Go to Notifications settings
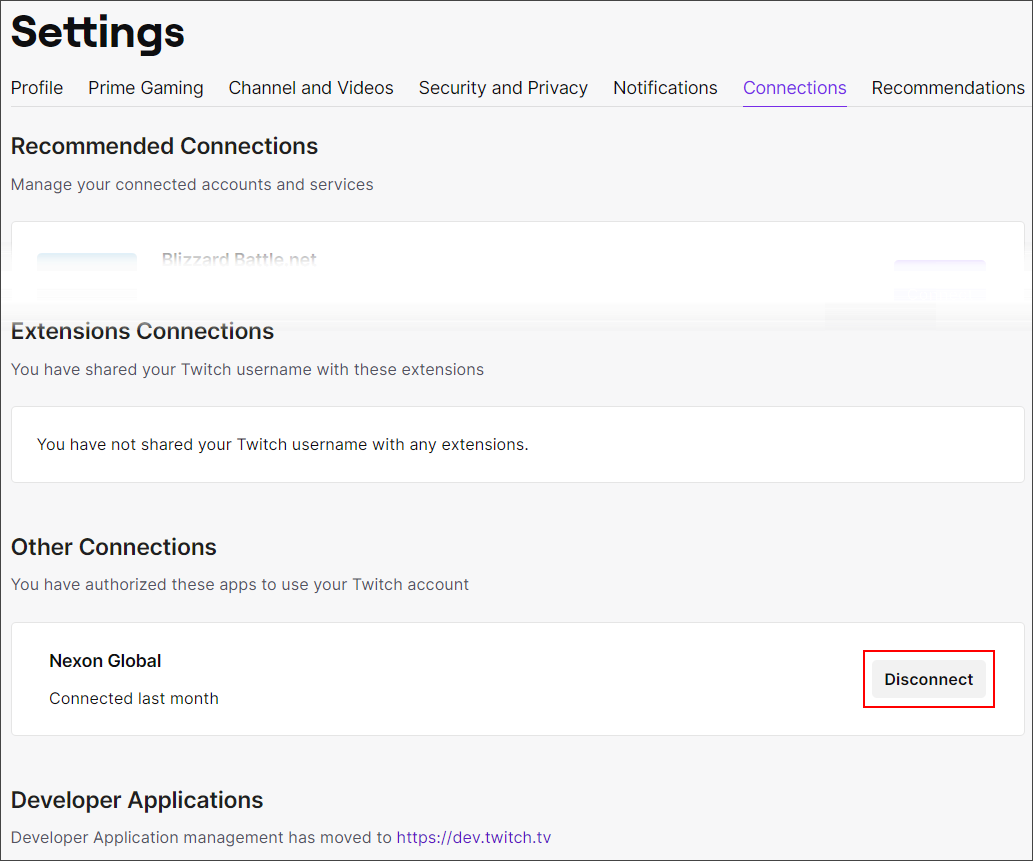The height and width of the screenshot is (861, 1033). click(x=664, y=88)
